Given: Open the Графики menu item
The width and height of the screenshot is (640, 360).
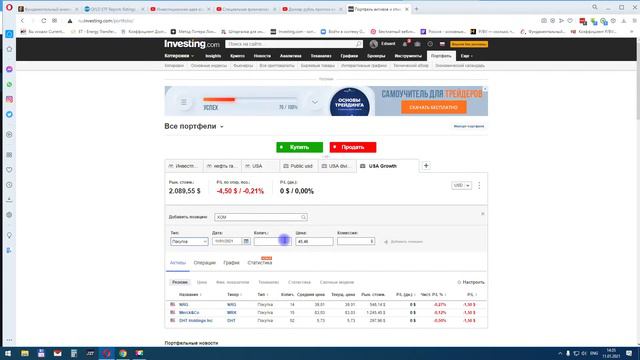Looking at the screenshot, I should (x=349, y=56).
